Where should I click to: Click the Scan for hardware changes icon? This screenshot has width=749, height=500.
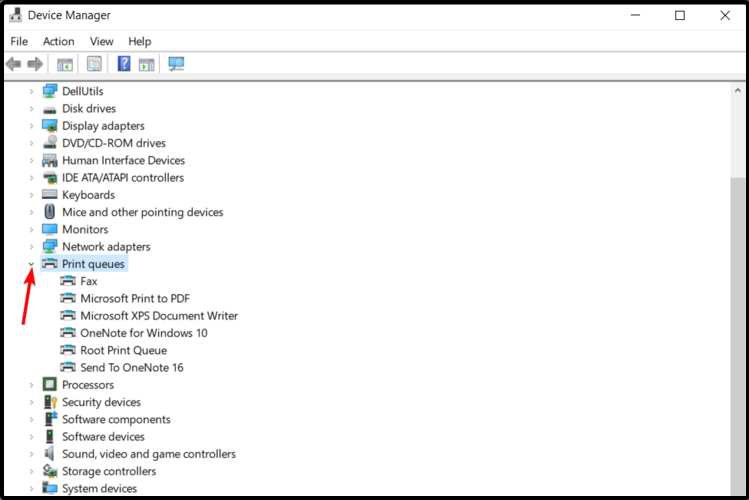[x=176, y=64]
